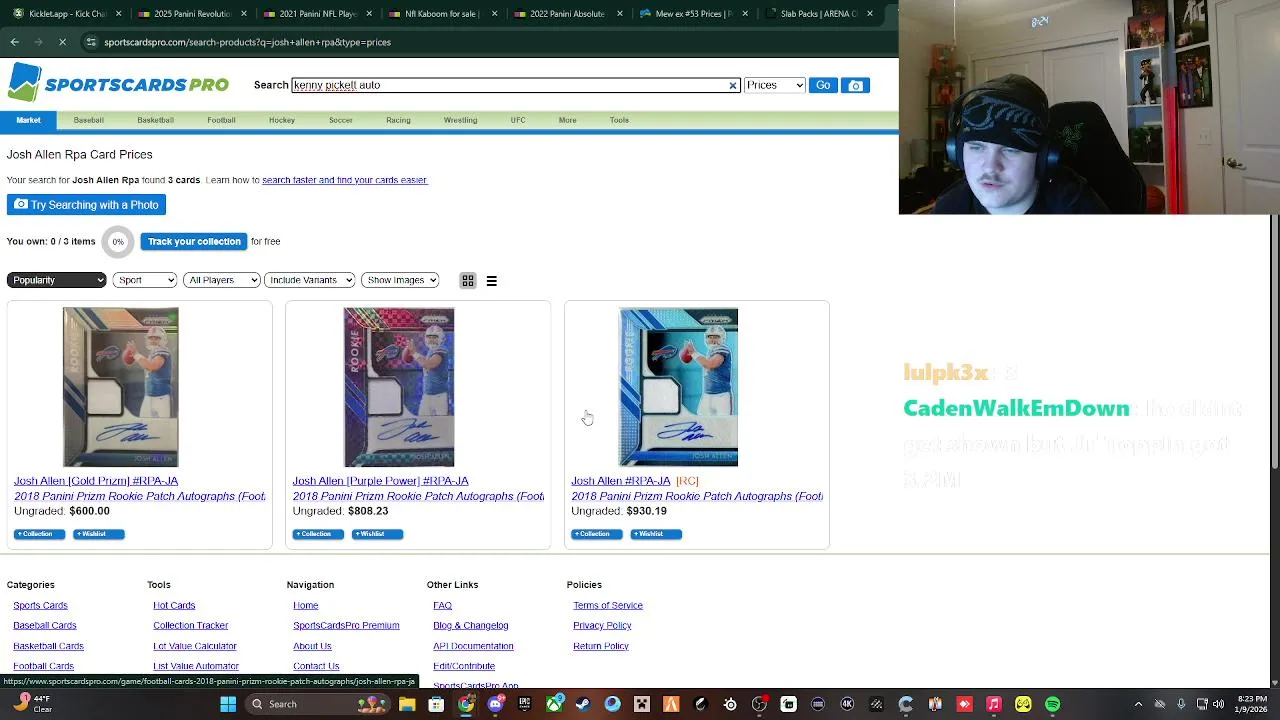Show hidden system tray icons
The height and width of the screenshot is (720, 1280).
(1138, 704)
